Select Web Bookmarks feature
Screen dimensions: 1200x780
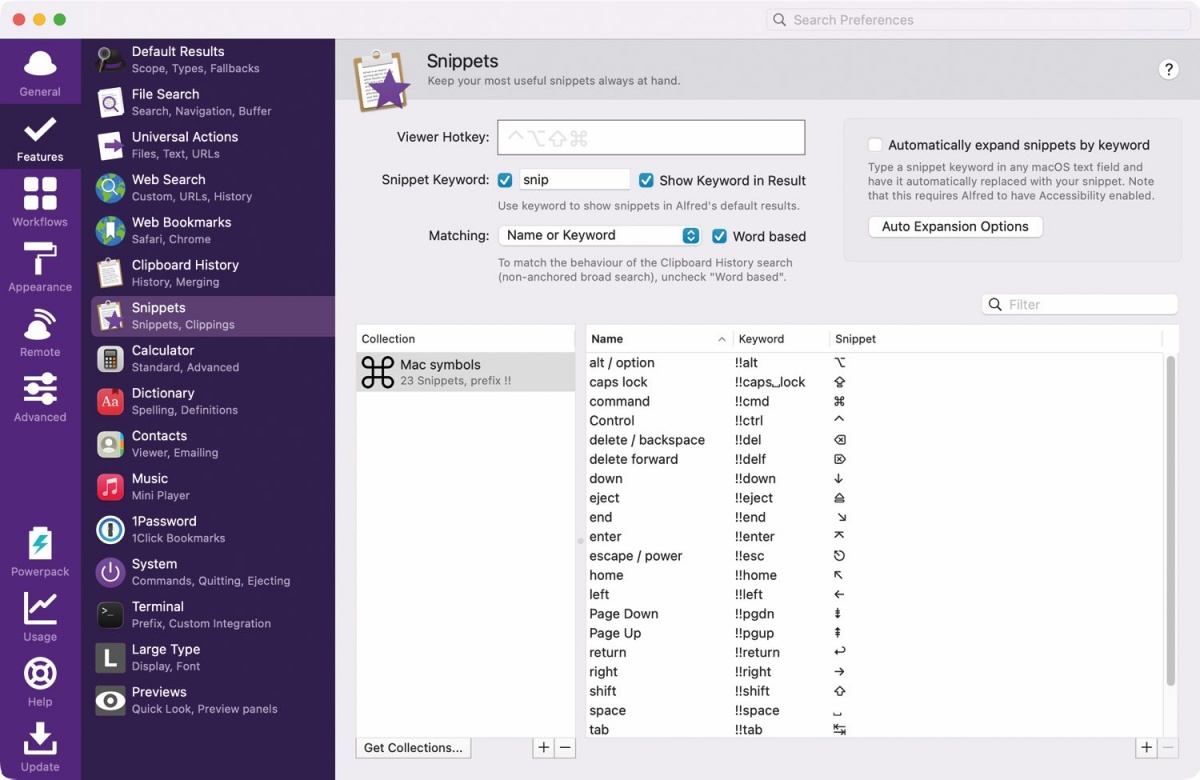(x=213, y=230)
